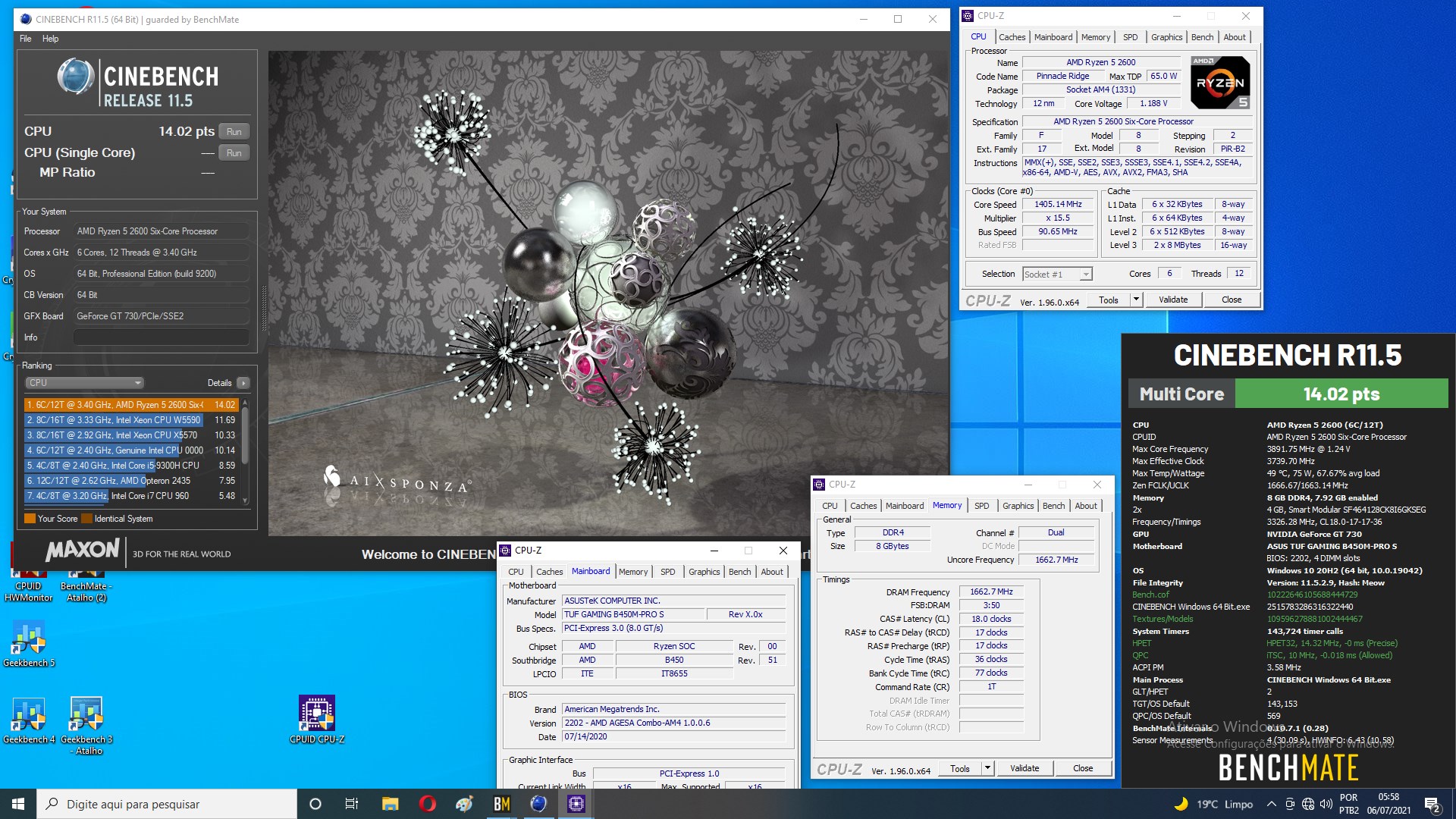Screen dimensions: 1456x819
Task: Open Memory tab in Mainboard CPU-Z window
Action: pos(633,572)
